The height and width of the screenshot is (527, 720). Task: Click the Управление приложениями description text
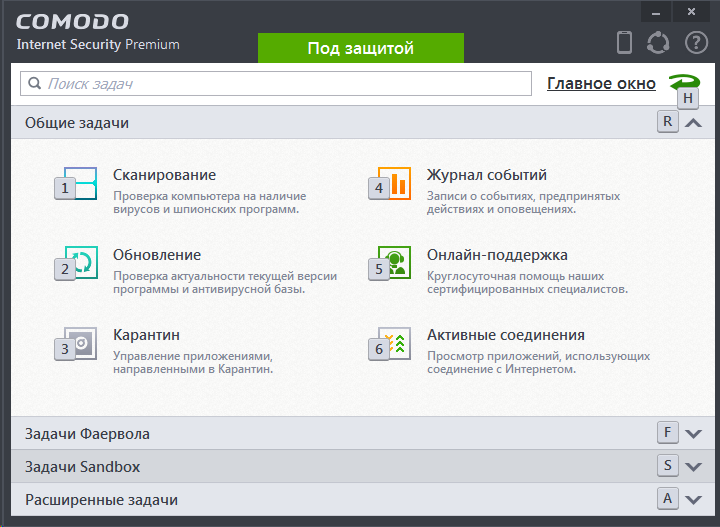pyautogui.click(x=193, y=362)
